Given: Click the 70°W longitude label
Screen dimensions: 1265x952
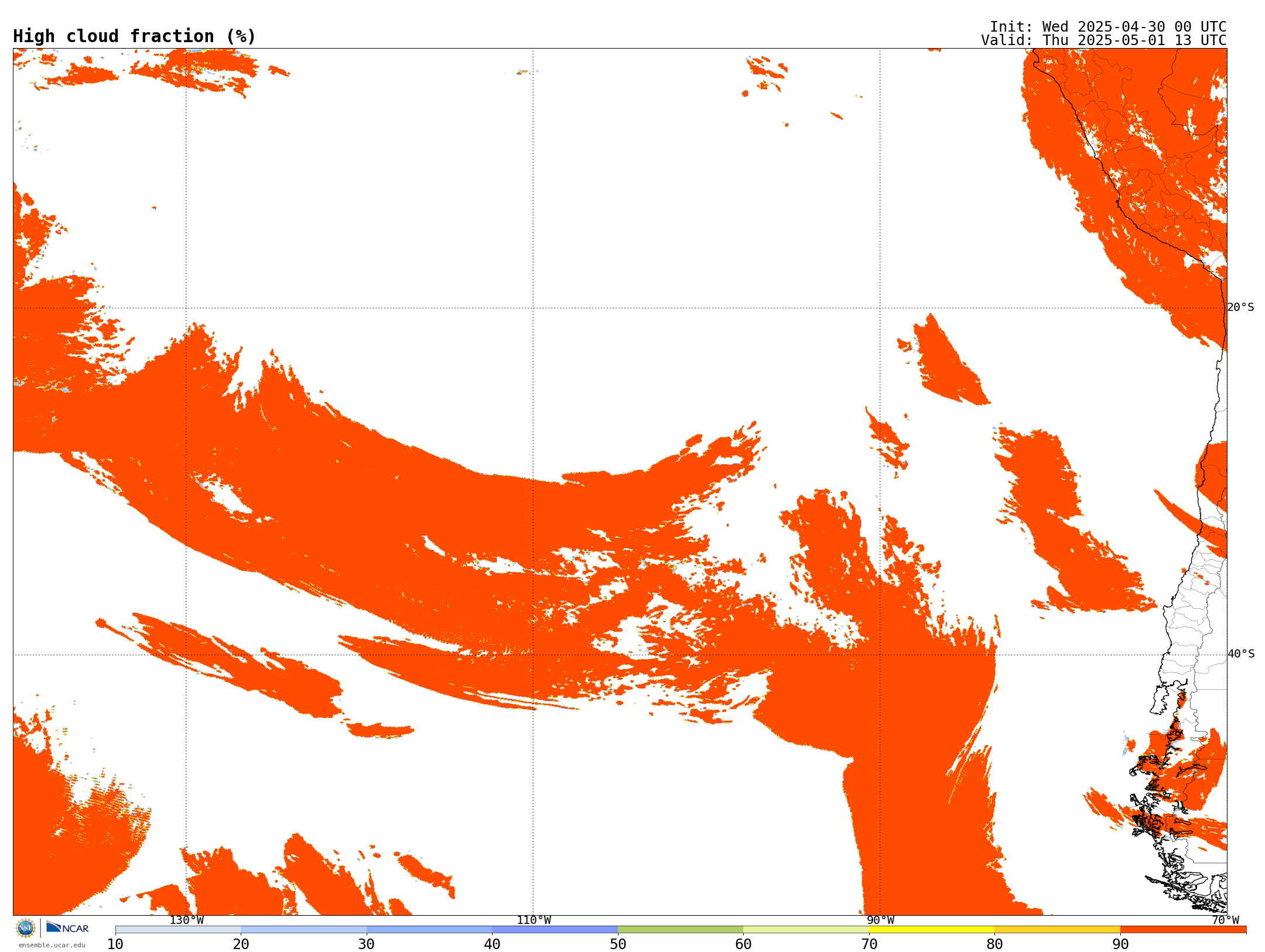Looking at the screenshot, I should coord(1225,920).
